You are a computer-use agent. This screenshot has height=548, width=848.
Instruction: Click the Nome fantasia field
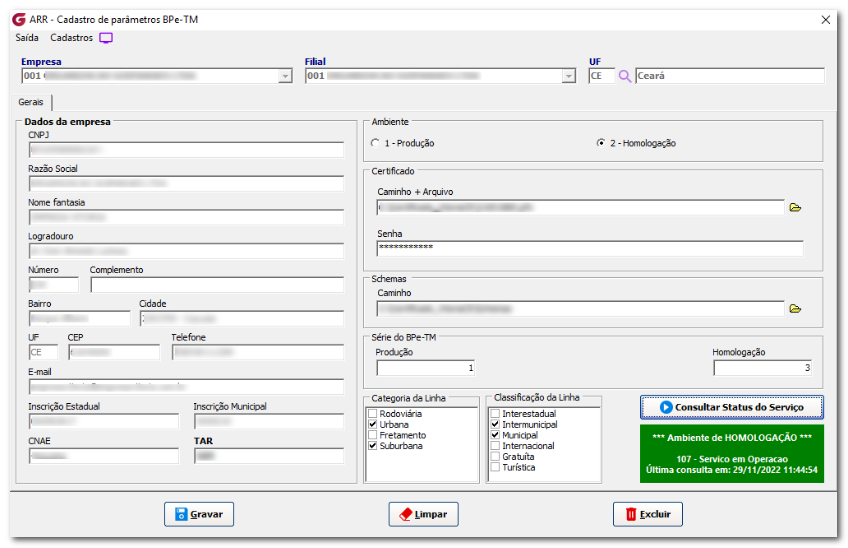pyautogui.click(x=187, y=217)
